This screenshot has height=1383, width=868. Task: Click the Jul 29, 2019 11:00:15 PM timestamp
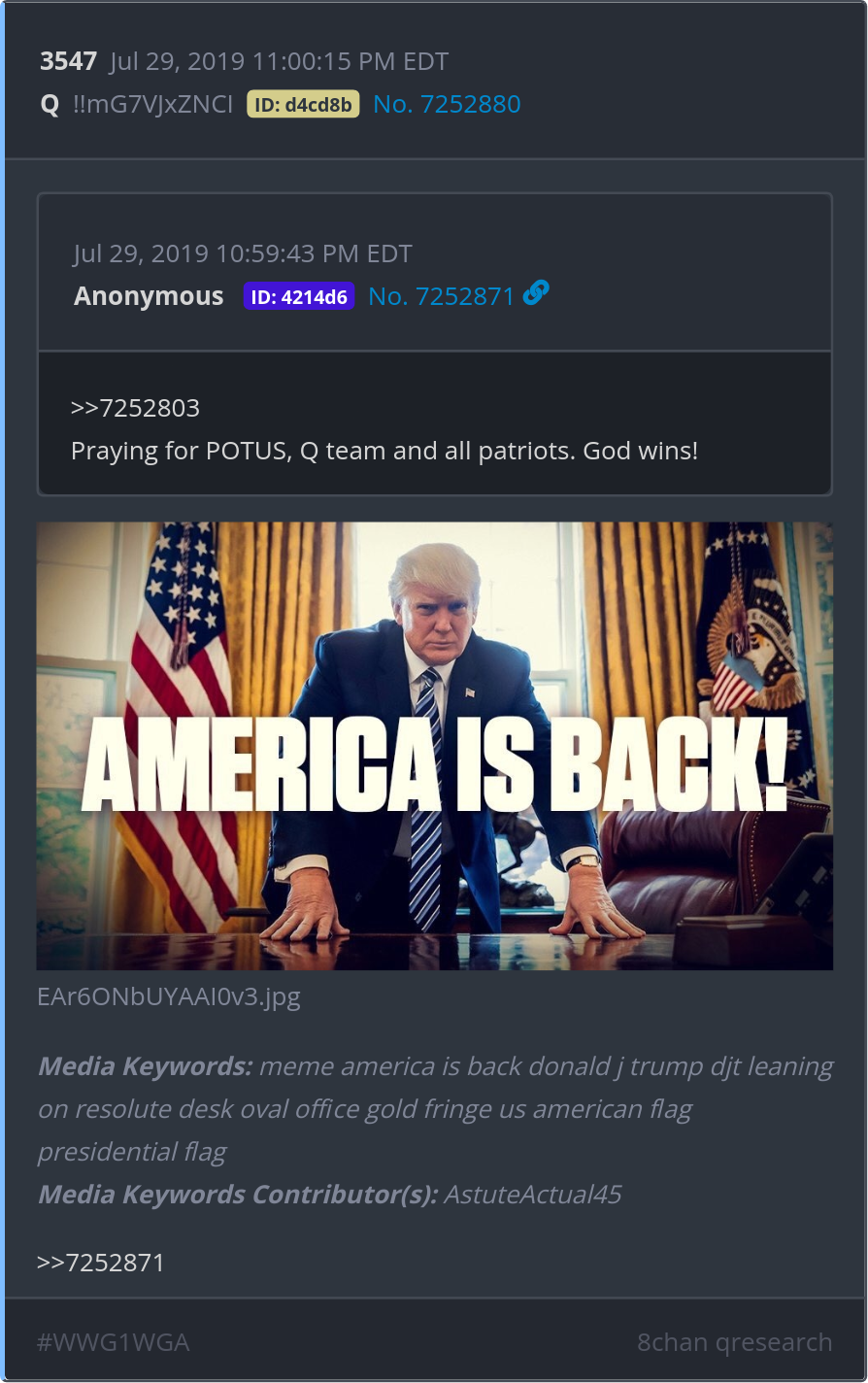tap(279, 61)
